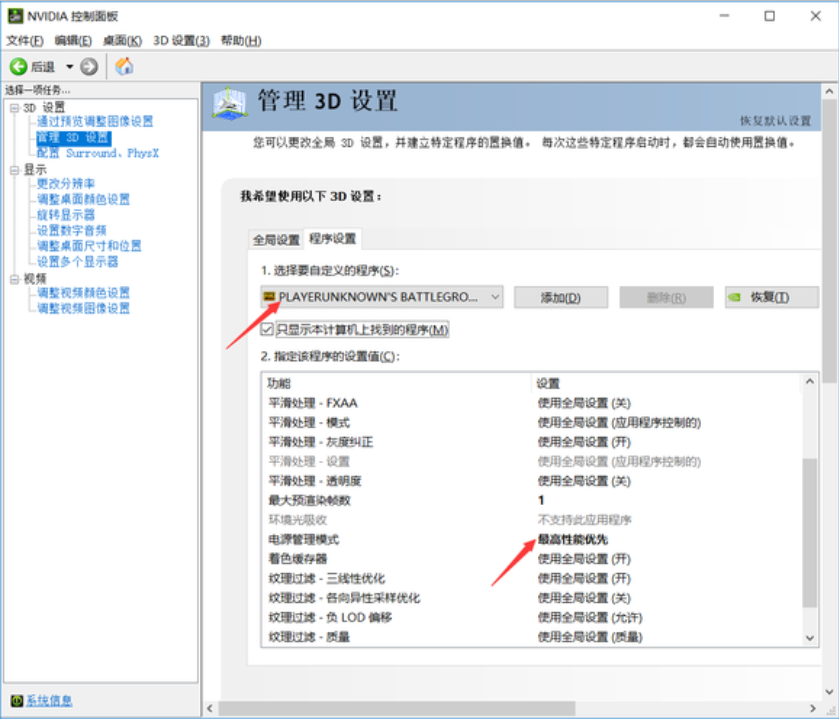Click the System Information icon at bottom left
839x719 pixels.
(17, 700)
